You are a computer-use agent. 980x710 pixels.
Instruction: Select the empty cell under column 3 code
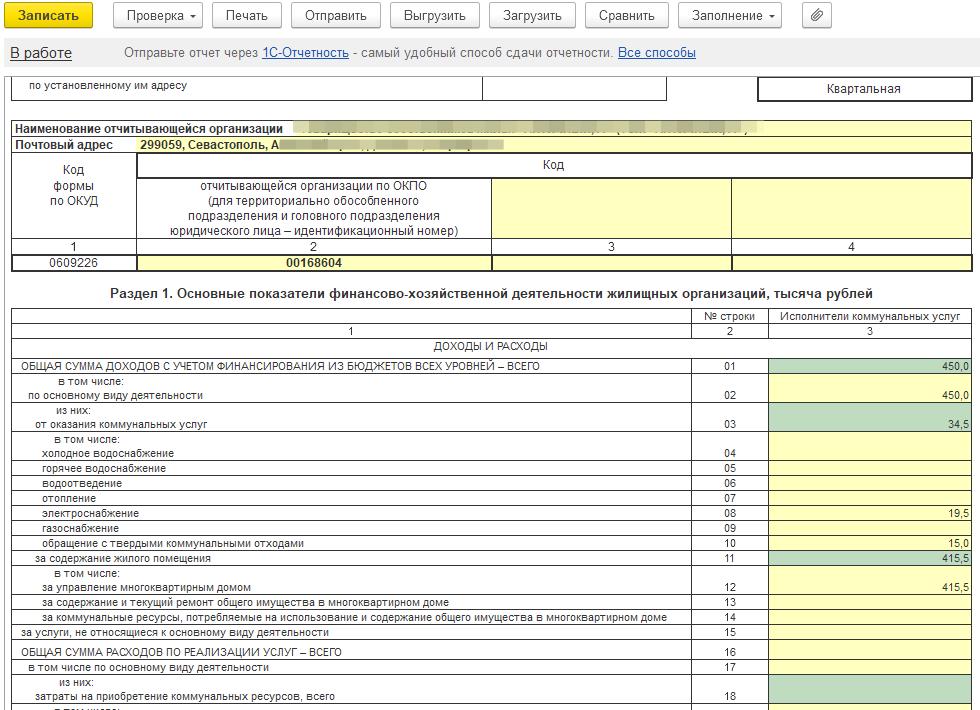611,262
